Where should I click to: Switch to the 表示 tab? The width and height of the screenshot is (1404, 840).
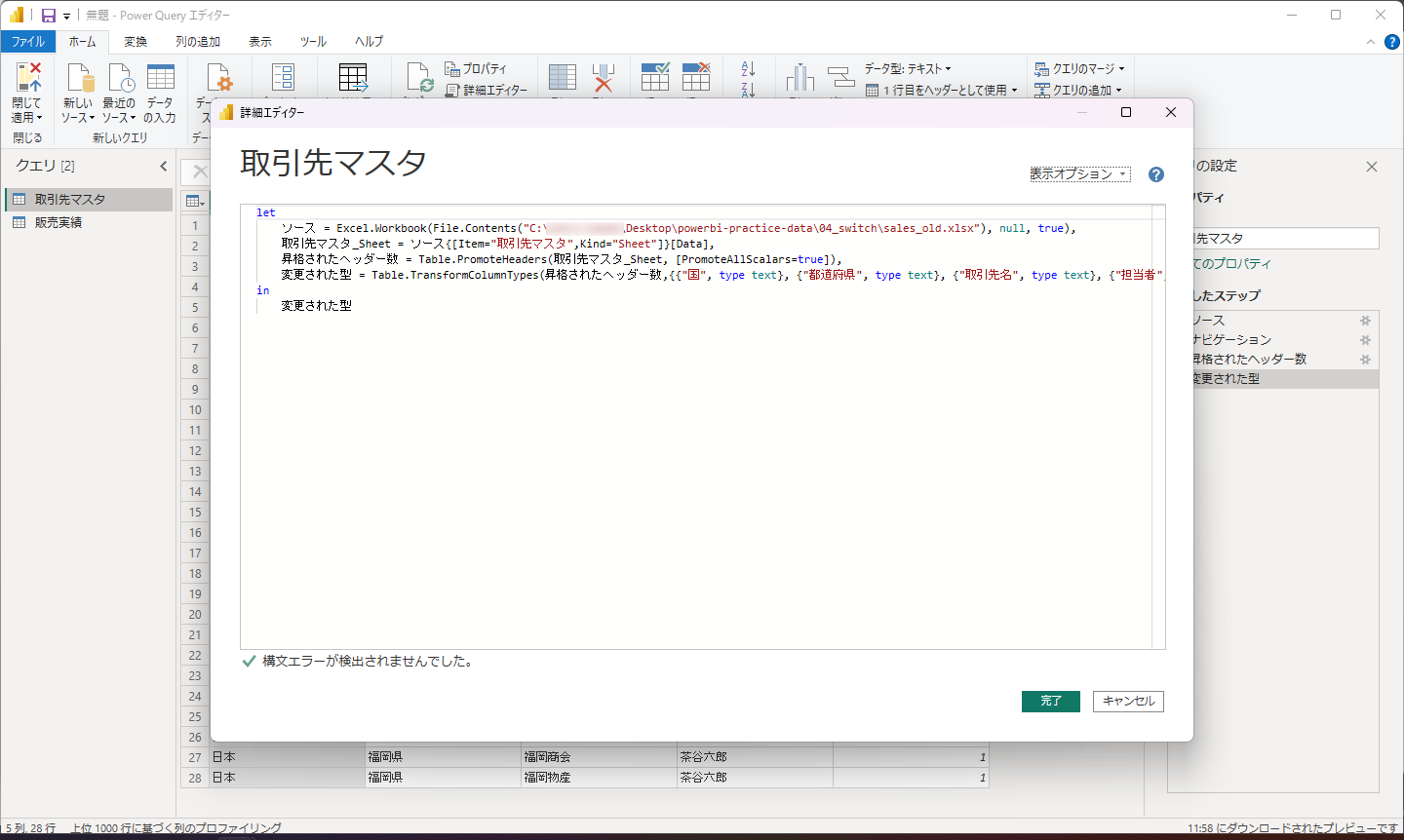click(260, 41)
